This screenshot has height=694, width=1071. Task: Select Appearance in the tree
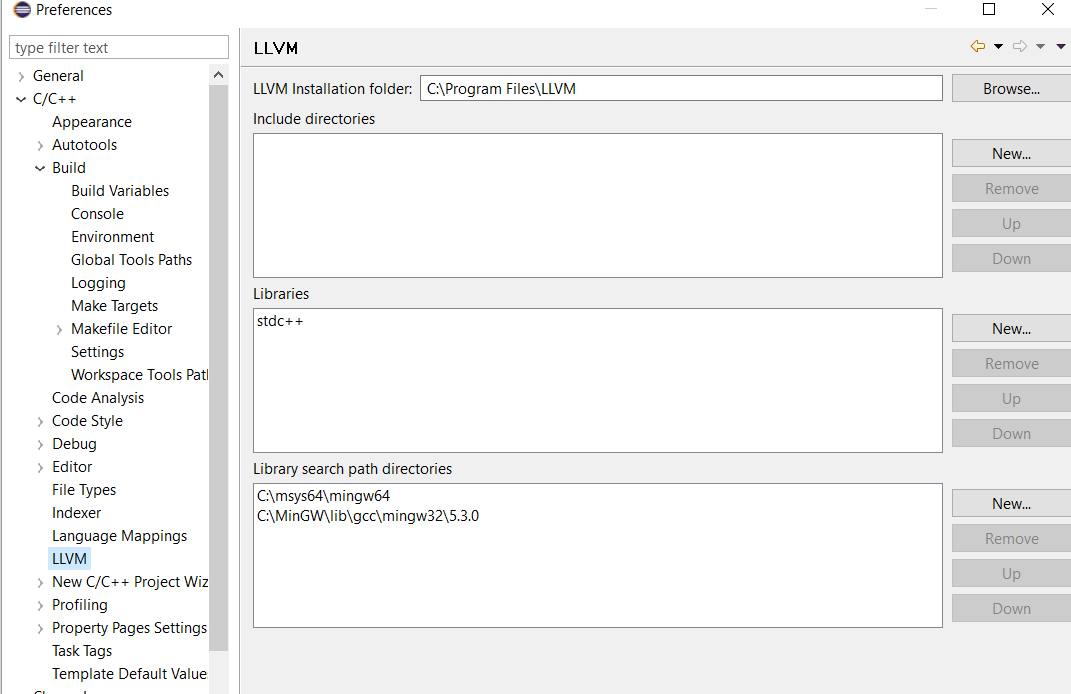coord(92,122)
